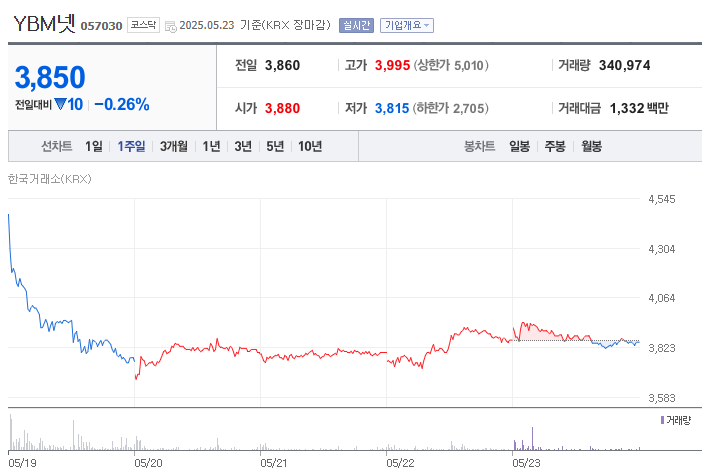702x474 pixels.
Task: Select the 1주일 line chart tab
Action: [131, 146]
